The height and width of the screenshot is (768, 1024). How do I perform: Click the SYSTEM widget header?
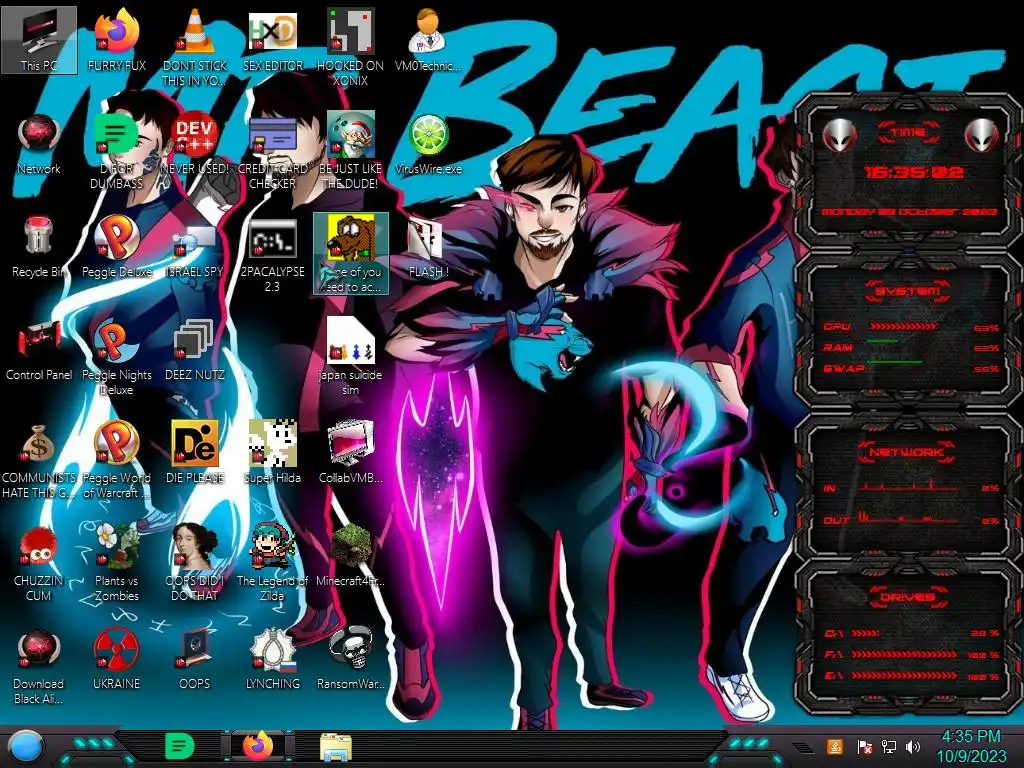[908, 291]
